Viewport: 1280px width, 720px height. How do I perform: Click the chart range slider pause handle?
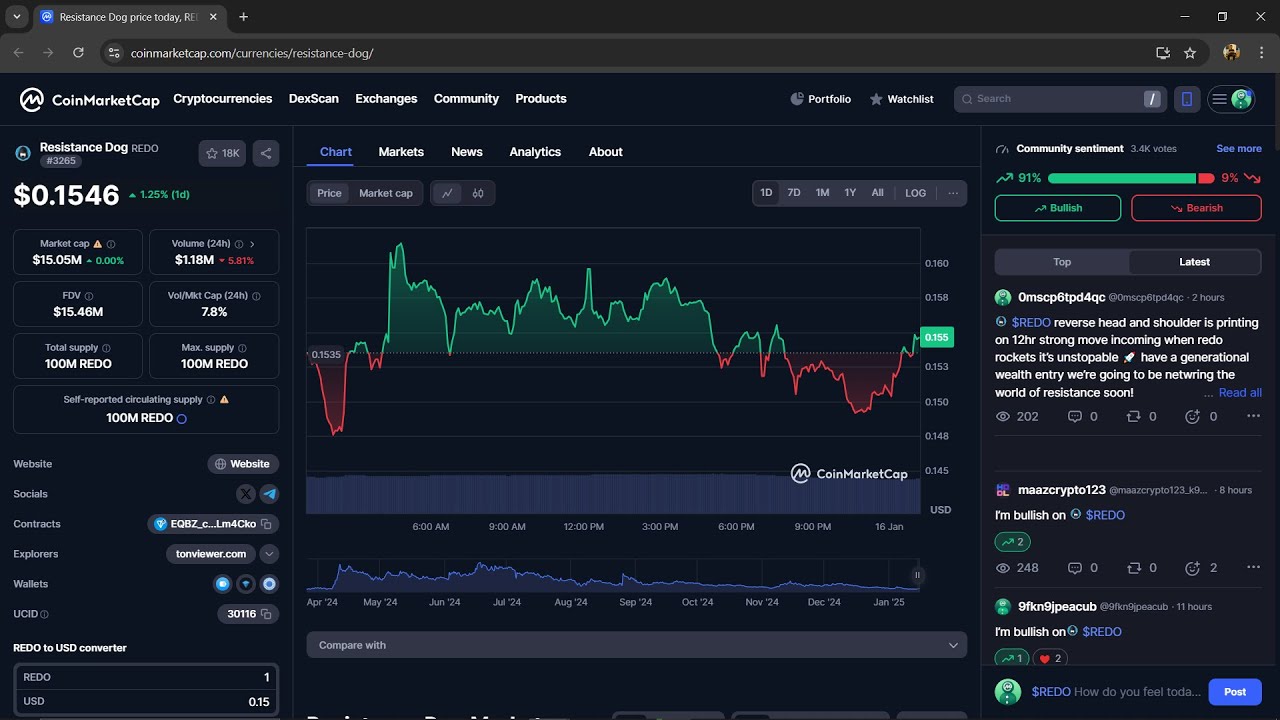917,575
